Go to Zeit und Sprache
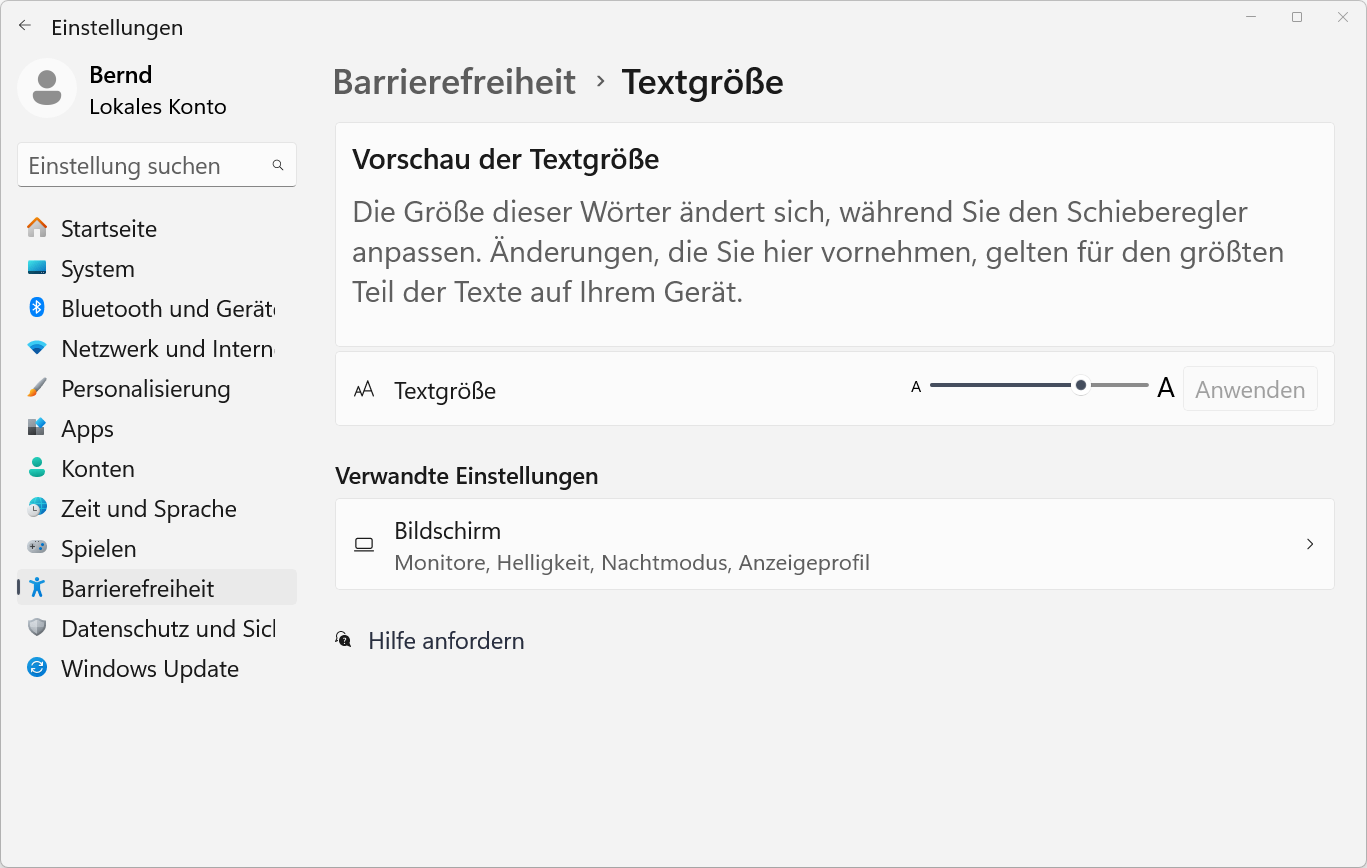The height and width of the screenshot is (868, 1367). (149, 509)
